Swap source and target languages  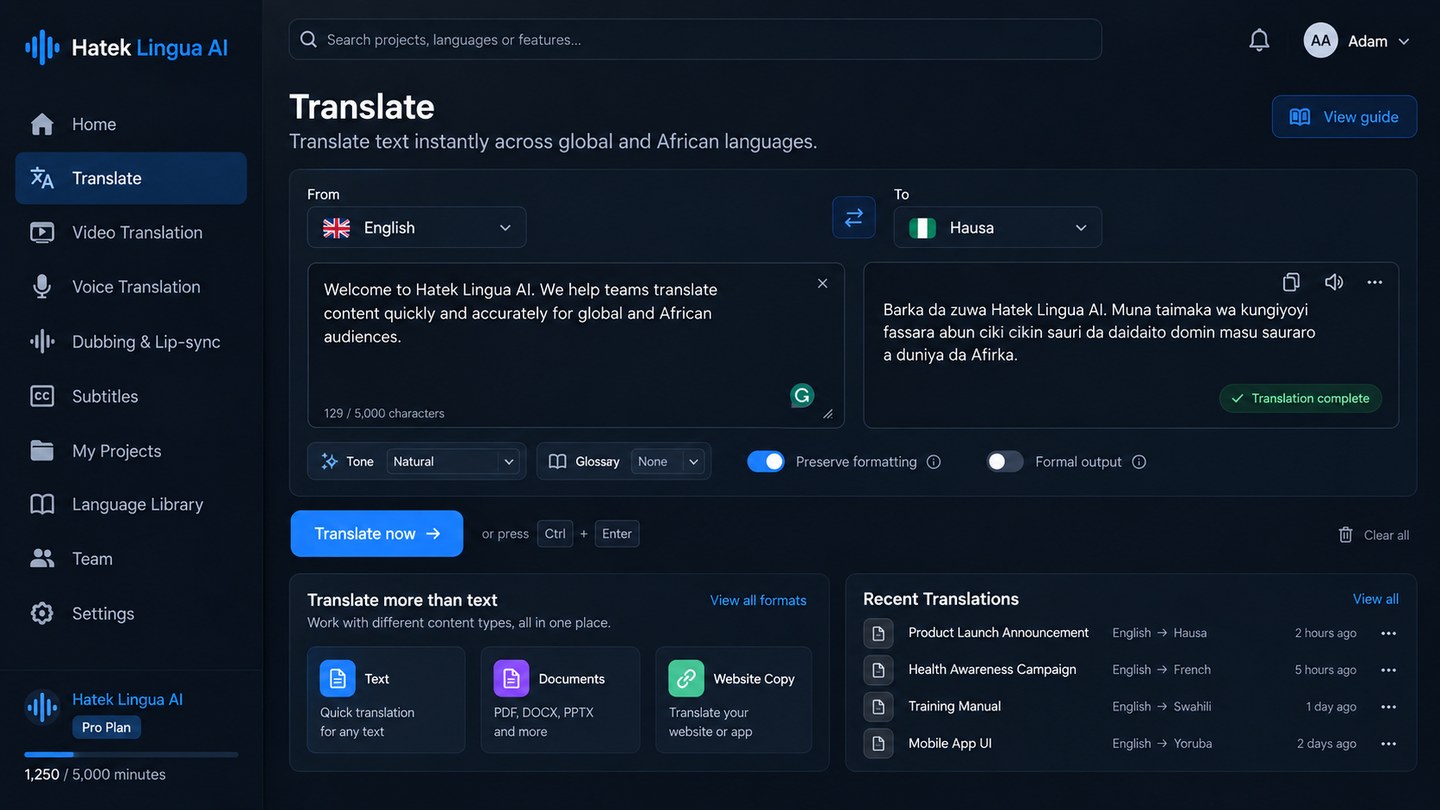point(854,217)
